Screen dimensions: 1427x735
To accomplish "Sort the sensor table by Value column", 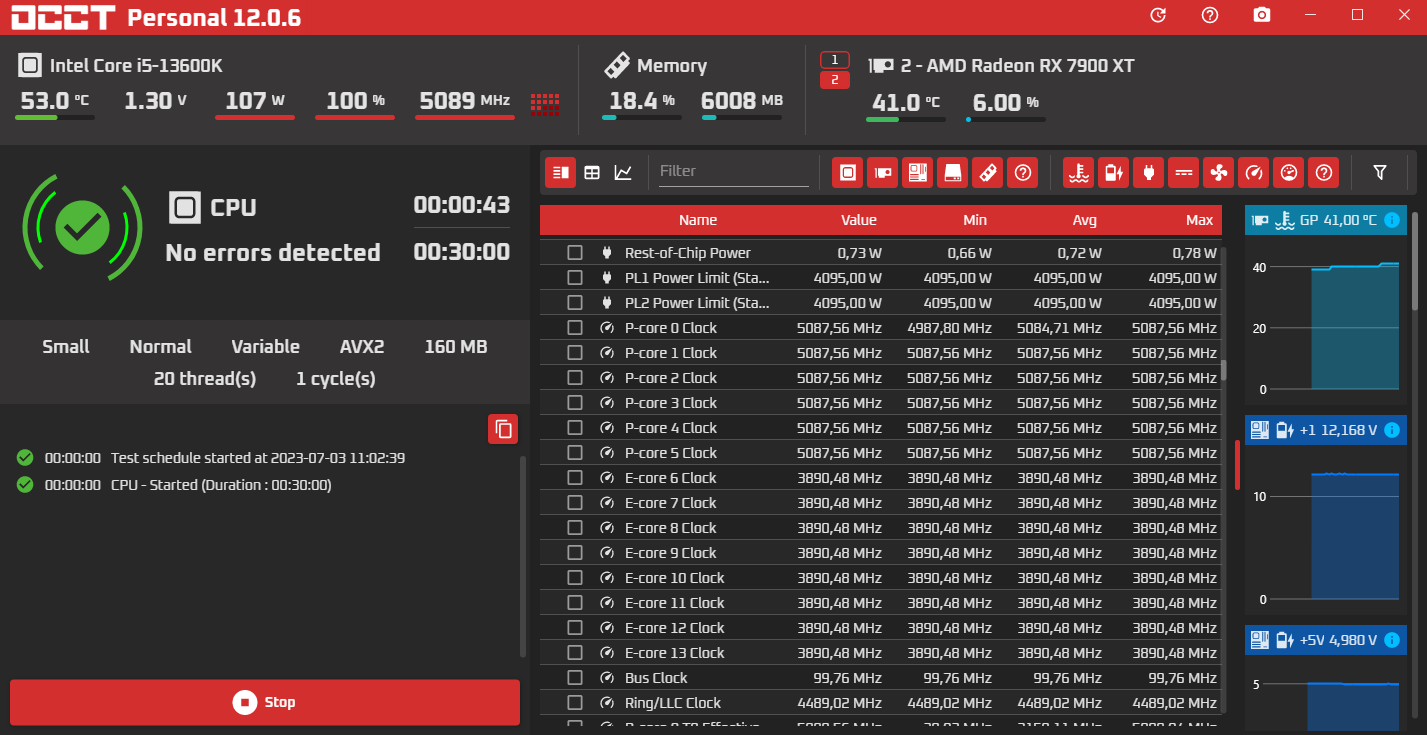I will point(858,220).
